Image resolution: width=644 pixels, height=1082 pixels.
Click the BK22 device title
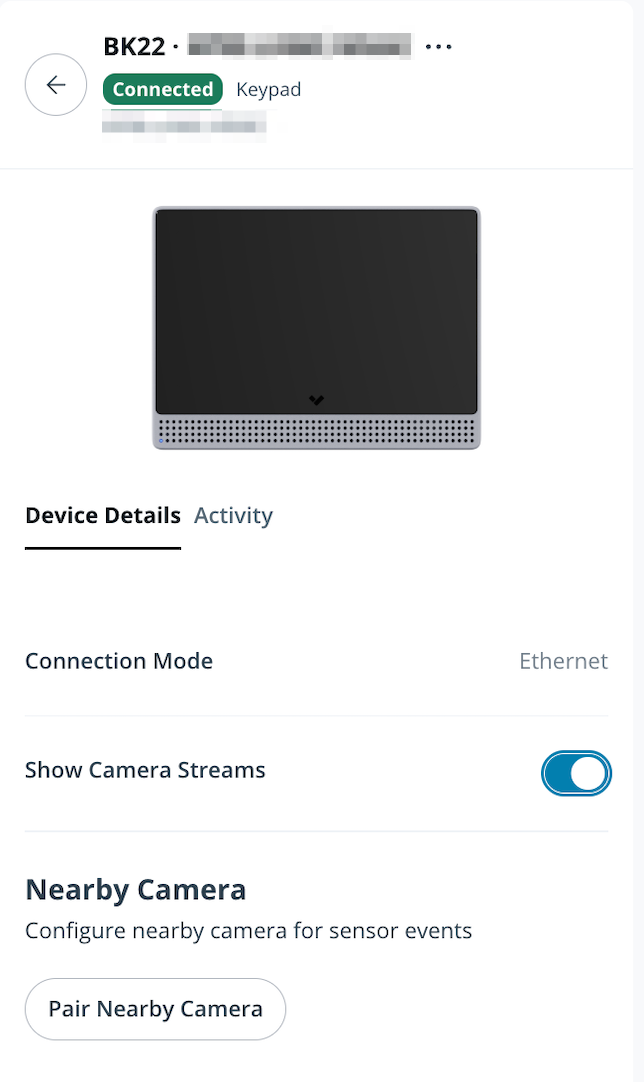point(134,46)
